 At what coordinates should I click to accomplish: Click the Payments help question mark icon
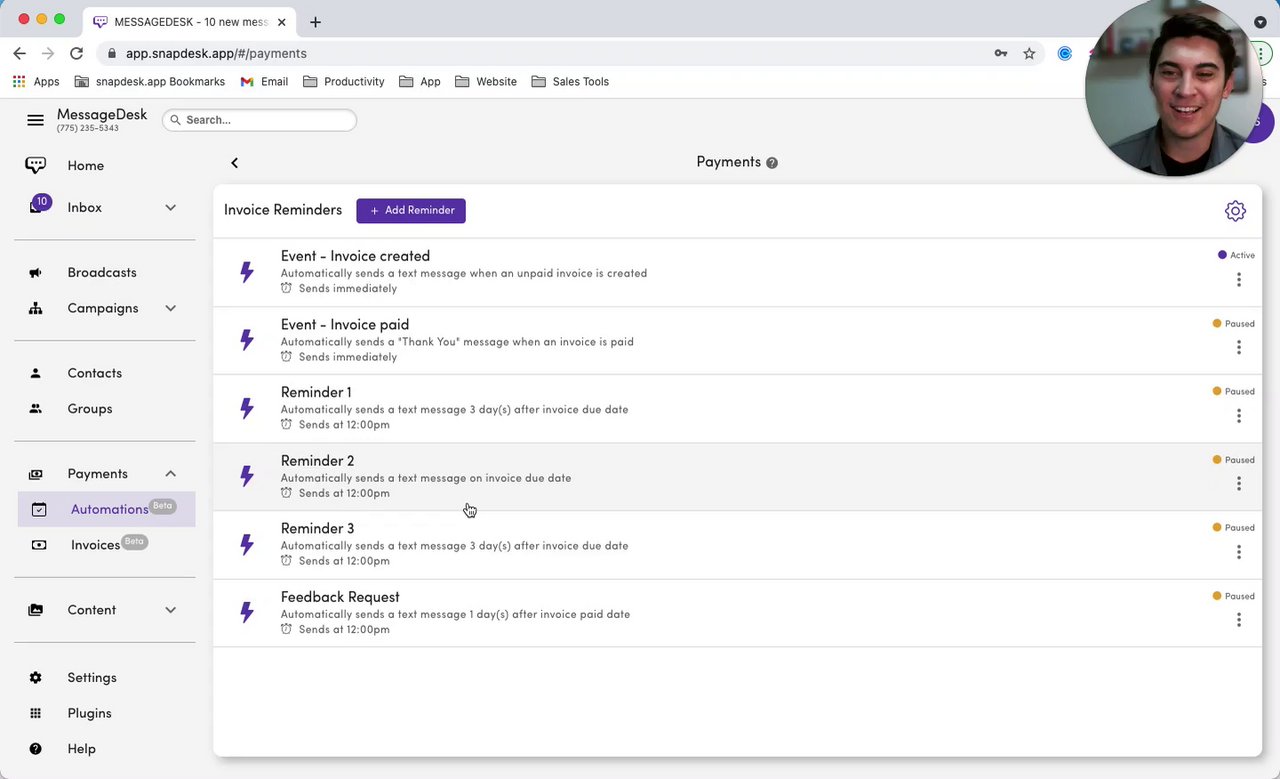772,163
